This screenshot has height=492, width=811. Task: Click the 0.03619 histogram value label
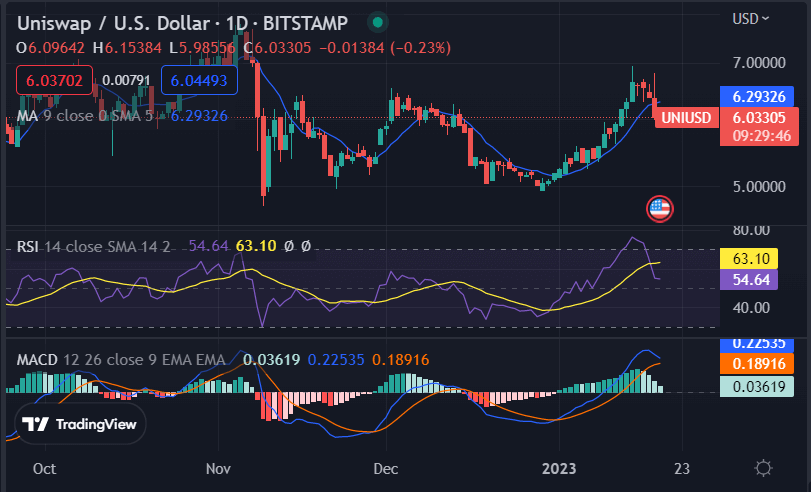pyautogui.click(x=757, y=386)
